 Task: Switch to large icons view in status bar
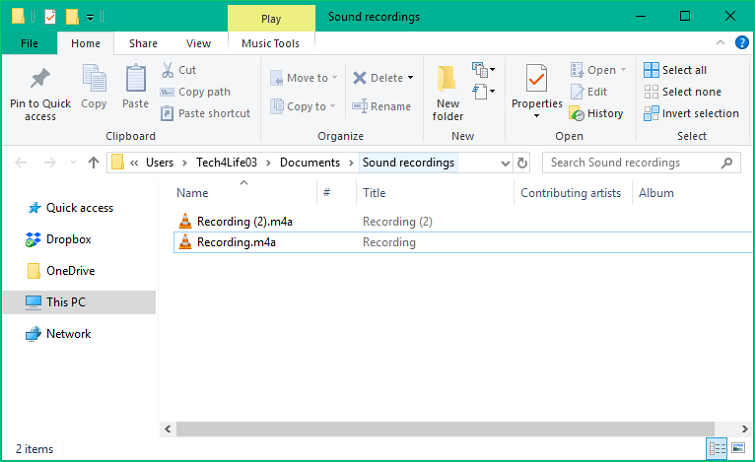click(738, 449)
